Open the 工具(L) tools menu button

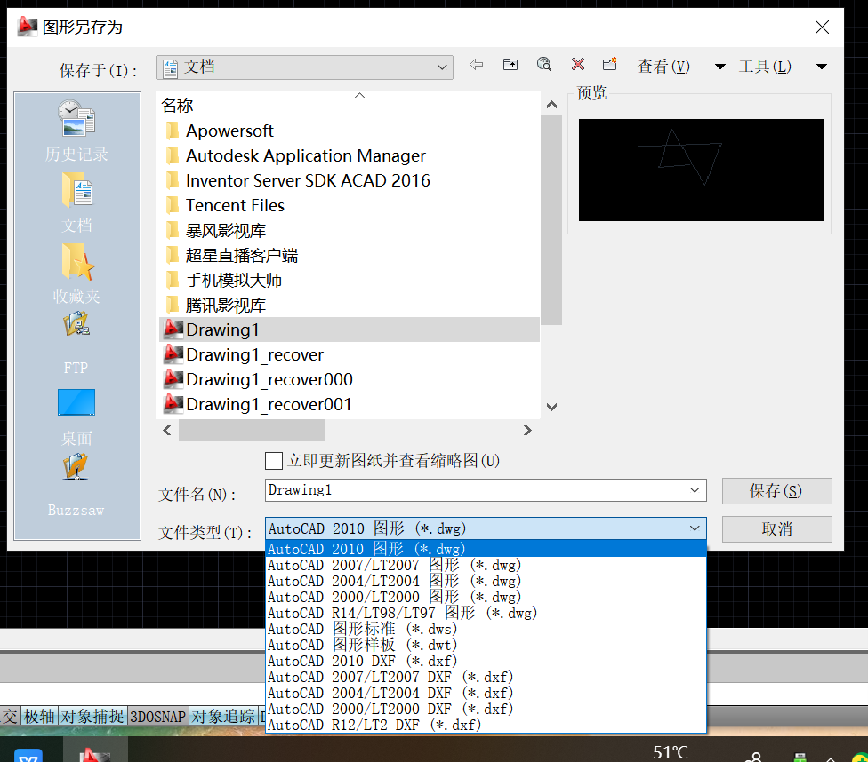tap(765, 67)
